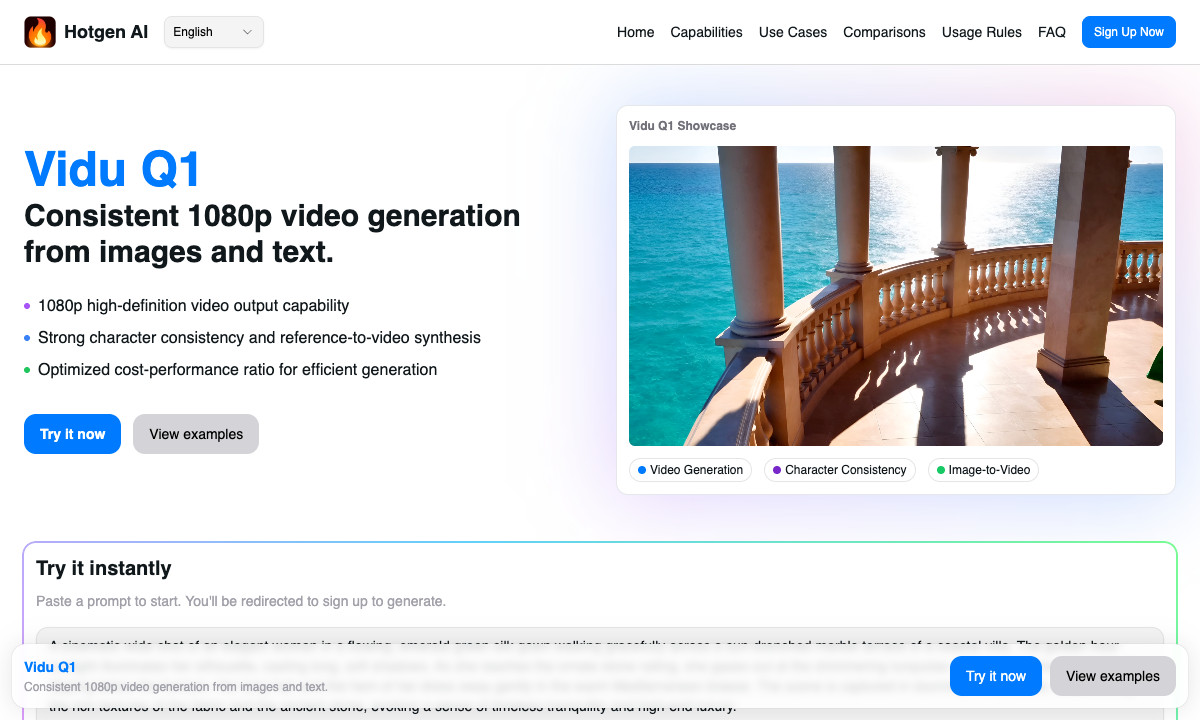Go to the Home nav link
1200x720 pixels.
635,32
